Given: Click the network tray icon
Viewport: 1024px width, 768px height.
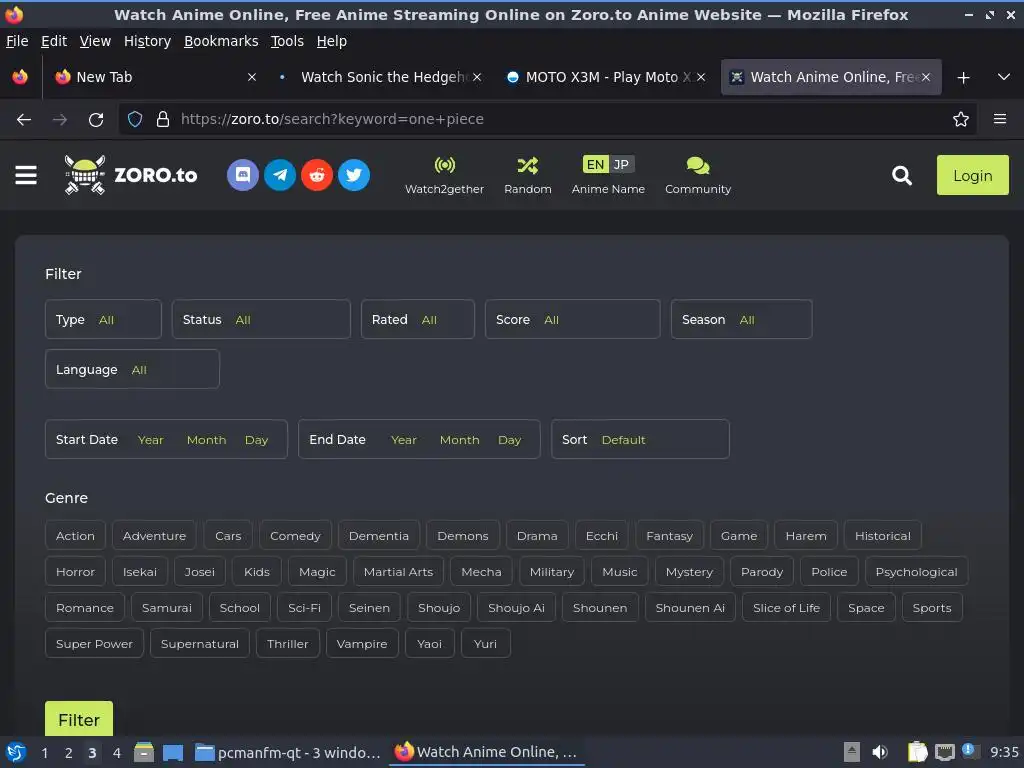Looking at the screenshot, I should [944, 752].
